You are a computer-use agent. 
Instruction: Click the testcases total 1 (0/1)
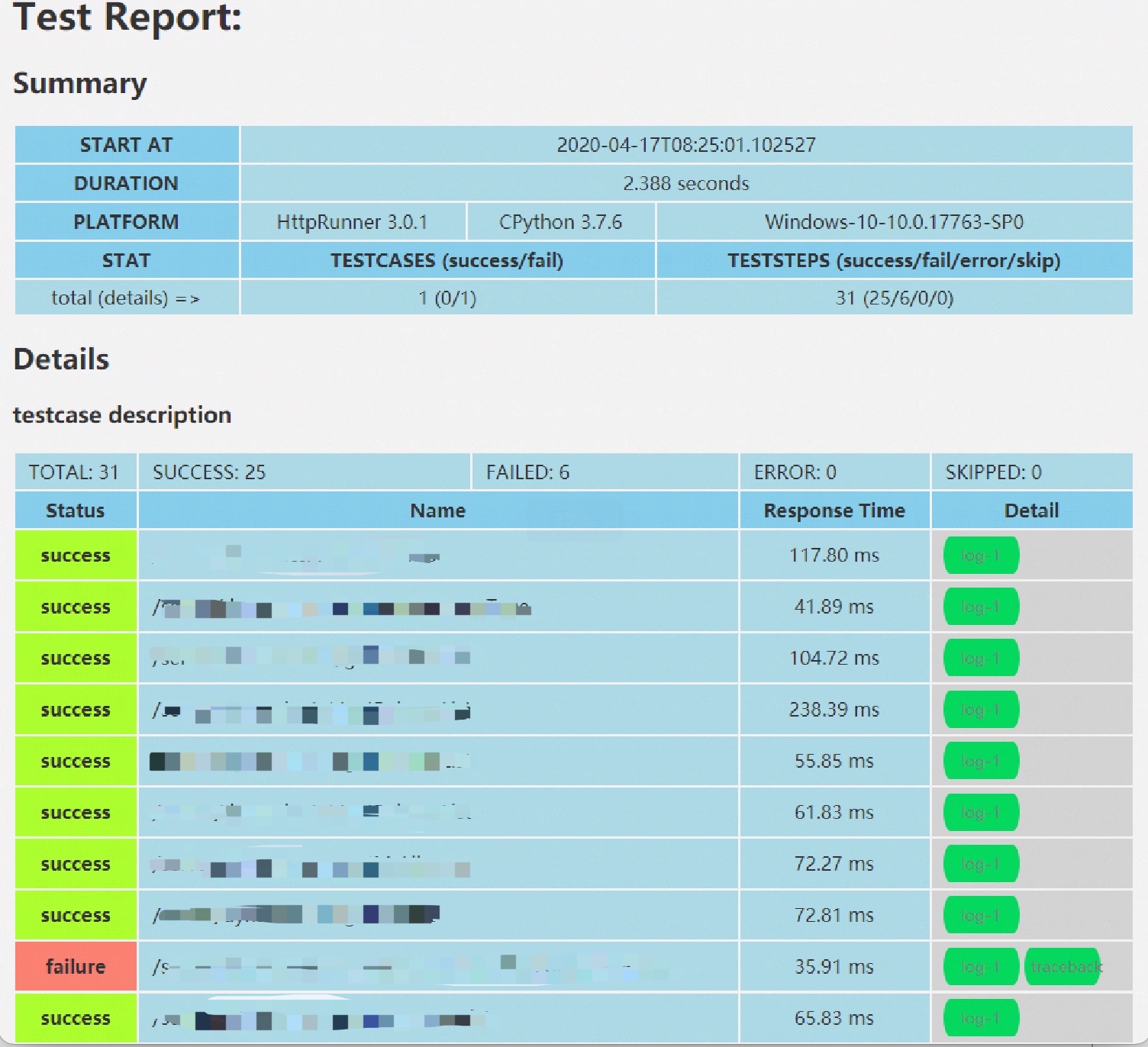(447, 298)
